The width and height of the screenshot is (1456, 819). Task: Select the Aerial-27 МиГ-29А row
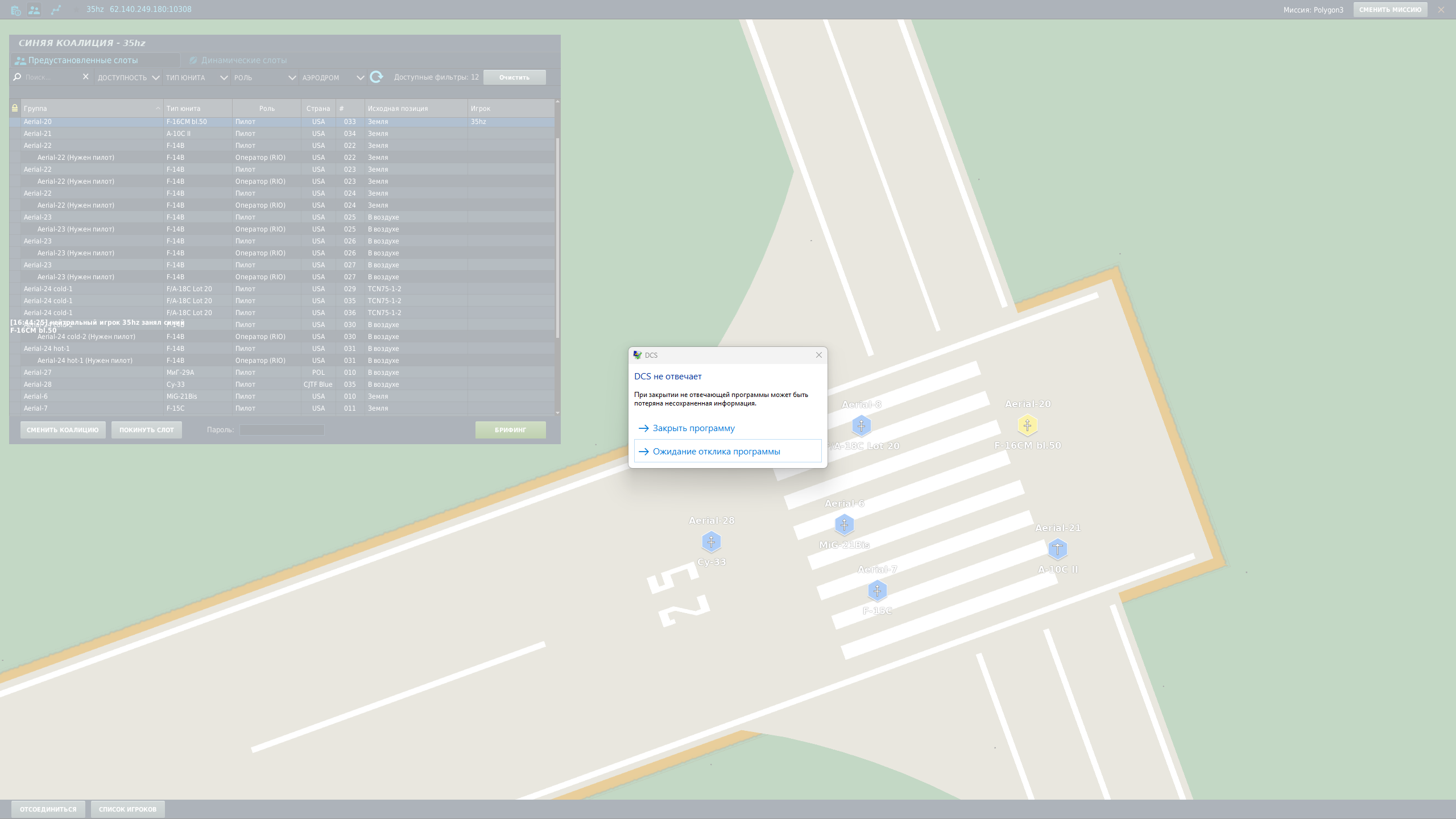282,373
